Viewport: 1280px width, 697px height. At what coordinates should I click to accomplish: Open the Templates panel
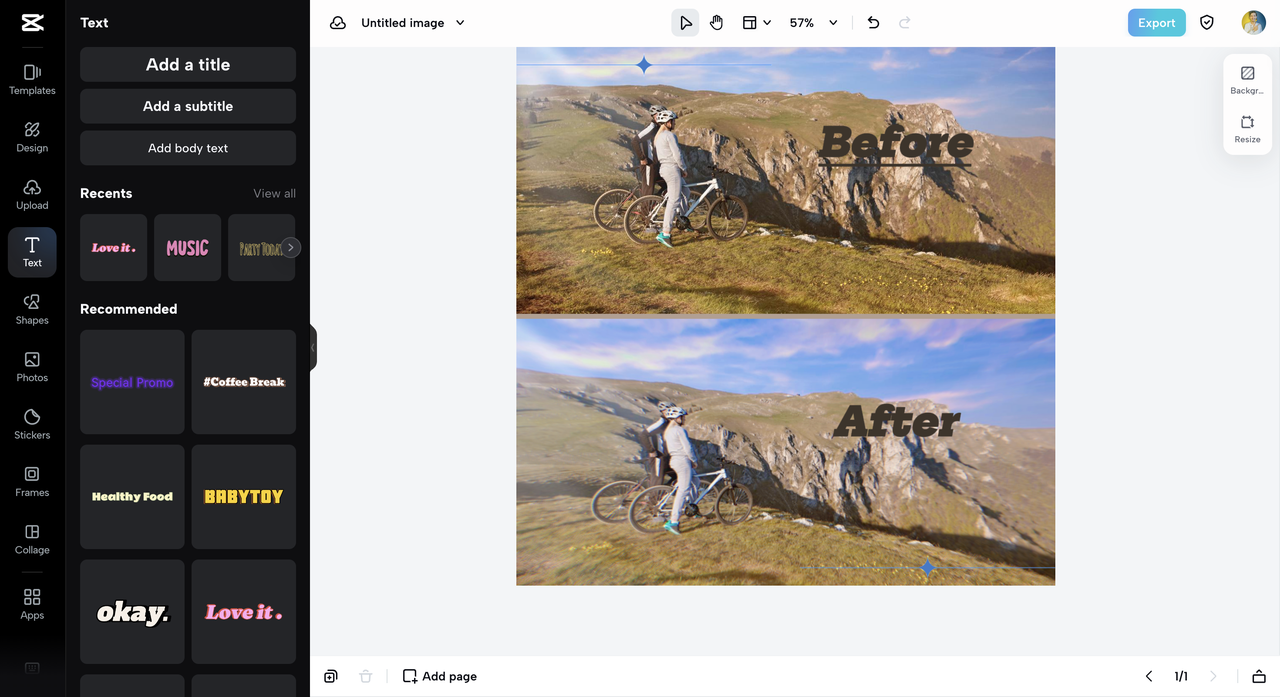coord(32,80)
